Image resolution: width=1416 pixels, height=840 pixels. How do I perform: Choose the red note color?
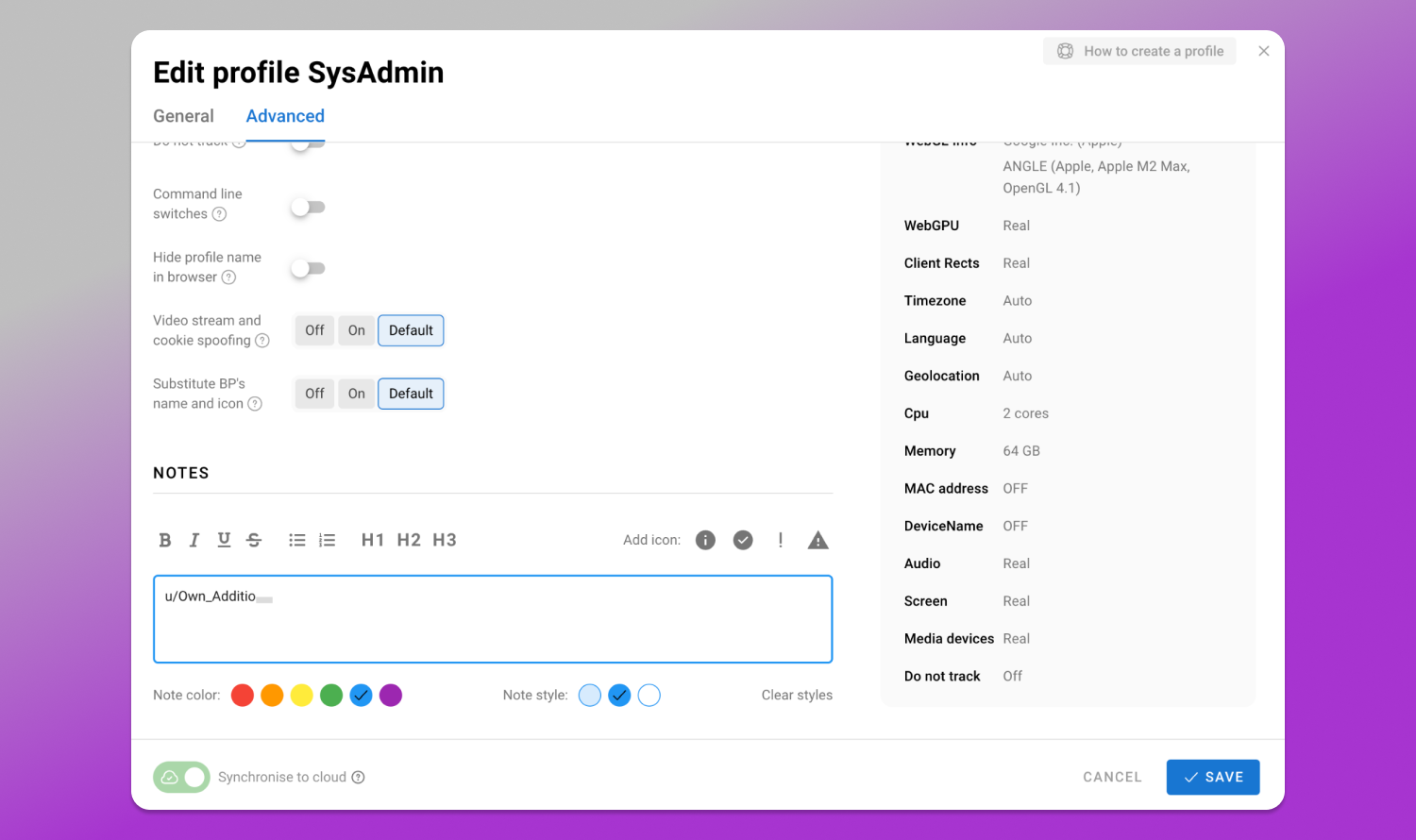point(243,696)
